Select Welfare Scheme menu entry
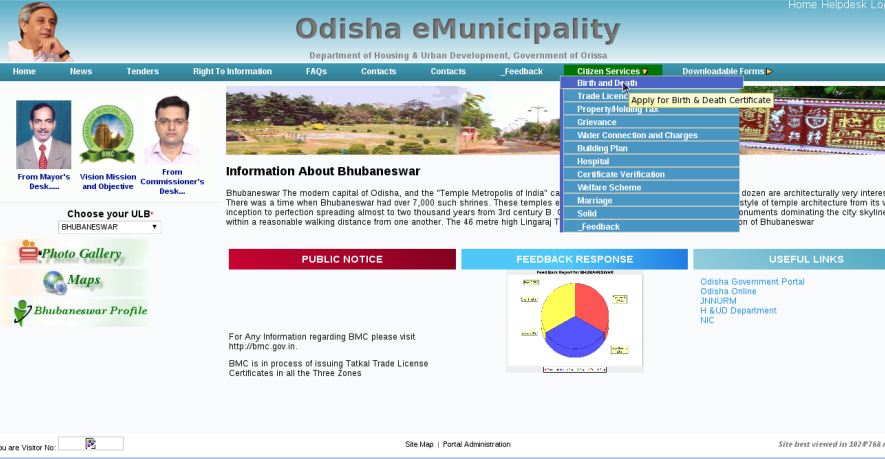The height and width of the screenshot is (459, 885). (651, 187)
